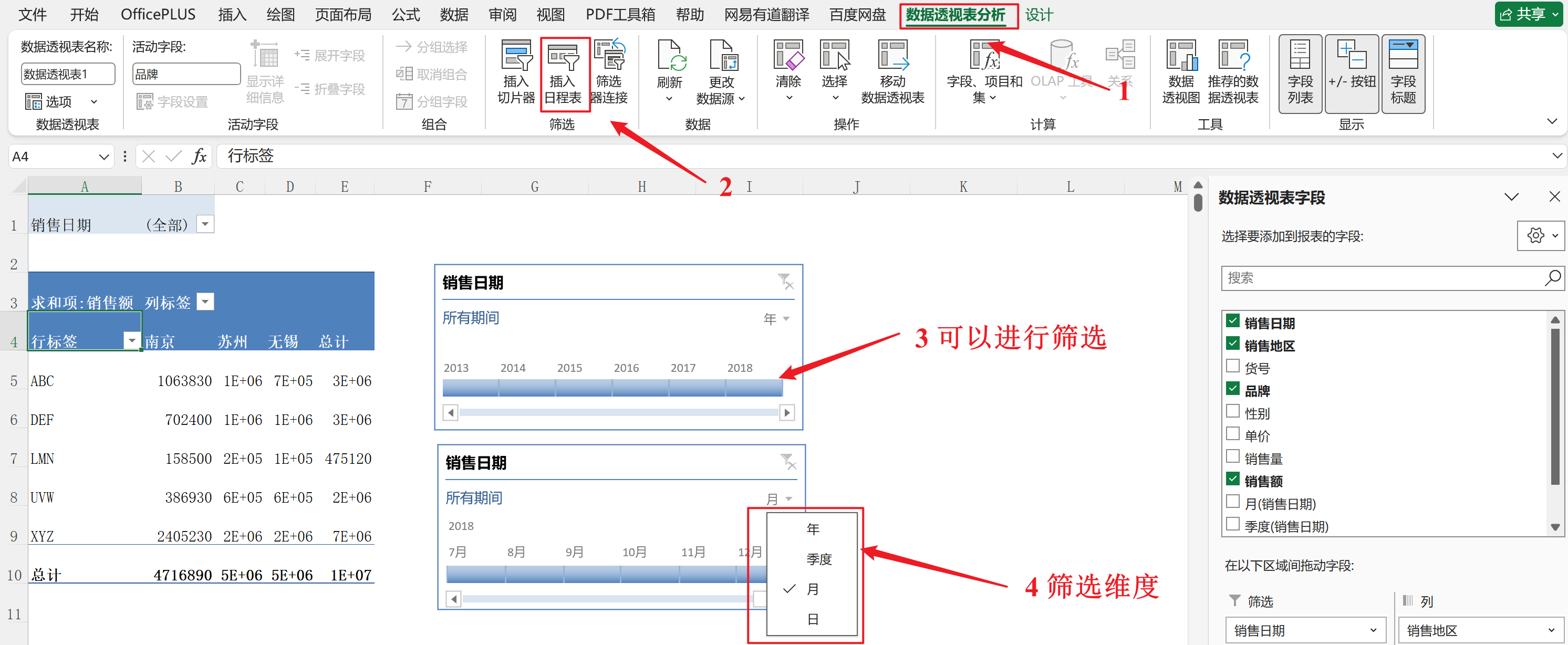Toggle the 字段列表 (Field List) display button
Screen dimensions: 1568x645
(x=1300, y=73)
